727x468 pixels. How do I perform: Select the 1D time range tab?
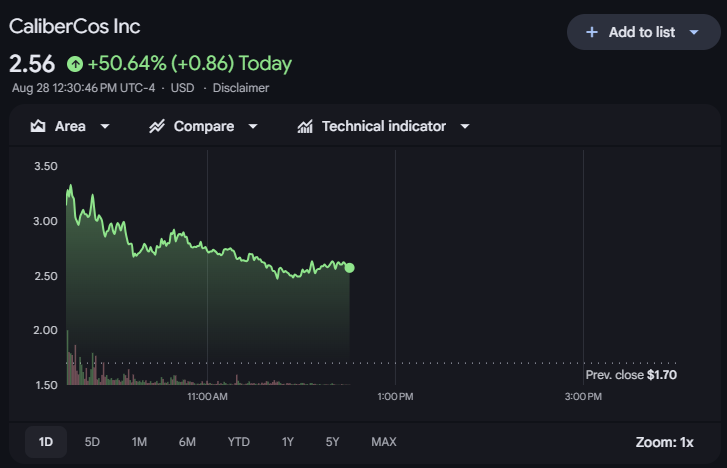coord(45,442)
